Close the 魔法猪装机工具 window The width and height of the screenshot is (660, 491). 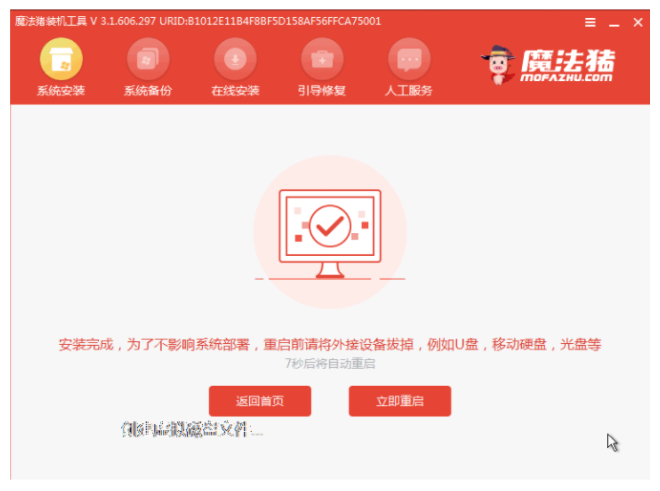tap(638, 22)
